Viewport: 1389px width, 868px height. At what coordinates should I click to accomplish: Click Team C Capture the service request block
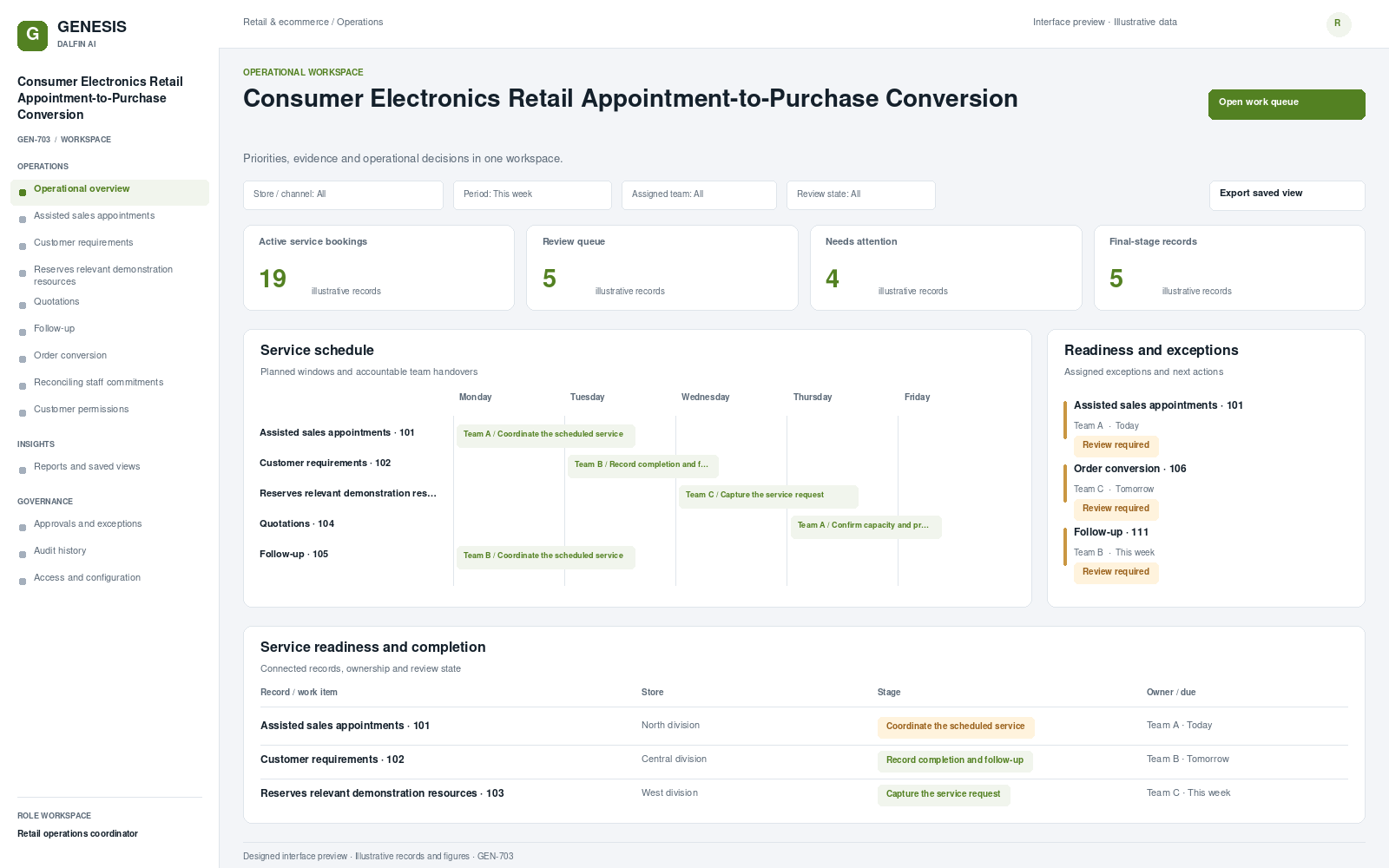tap(768, 496)
